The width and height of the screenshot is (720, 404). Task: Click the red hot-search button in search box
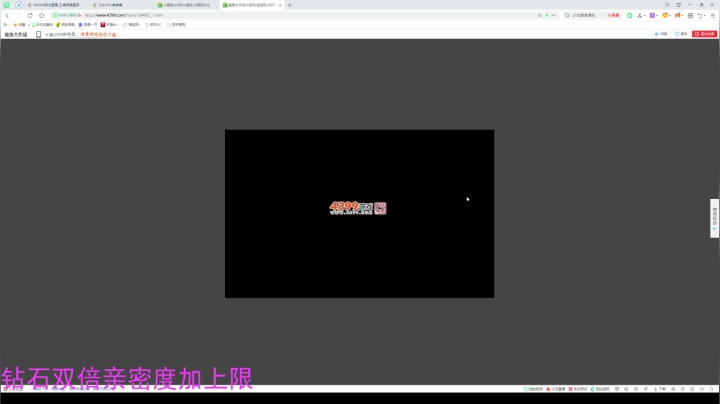tap(613, 15)
